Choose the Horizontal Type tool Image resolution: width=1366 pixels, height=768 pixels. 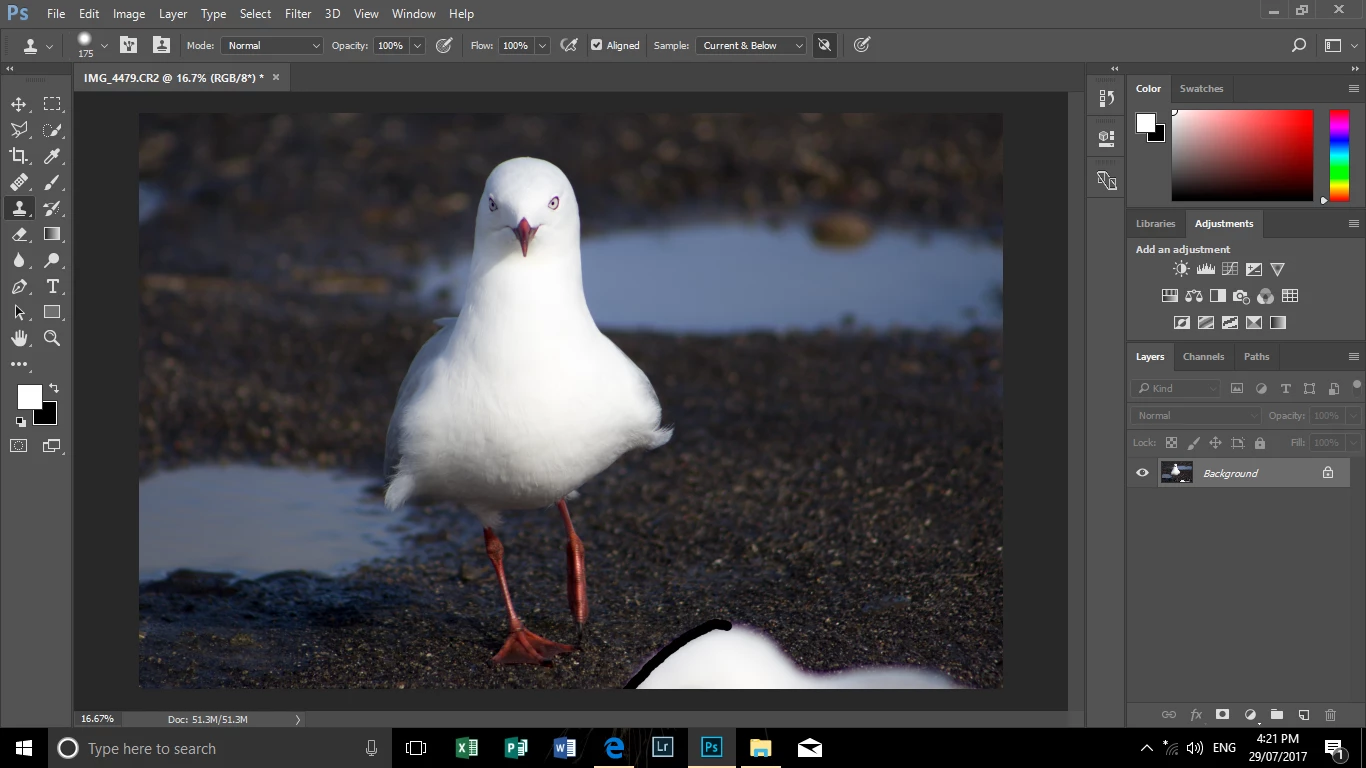click(x=52, y=286)
